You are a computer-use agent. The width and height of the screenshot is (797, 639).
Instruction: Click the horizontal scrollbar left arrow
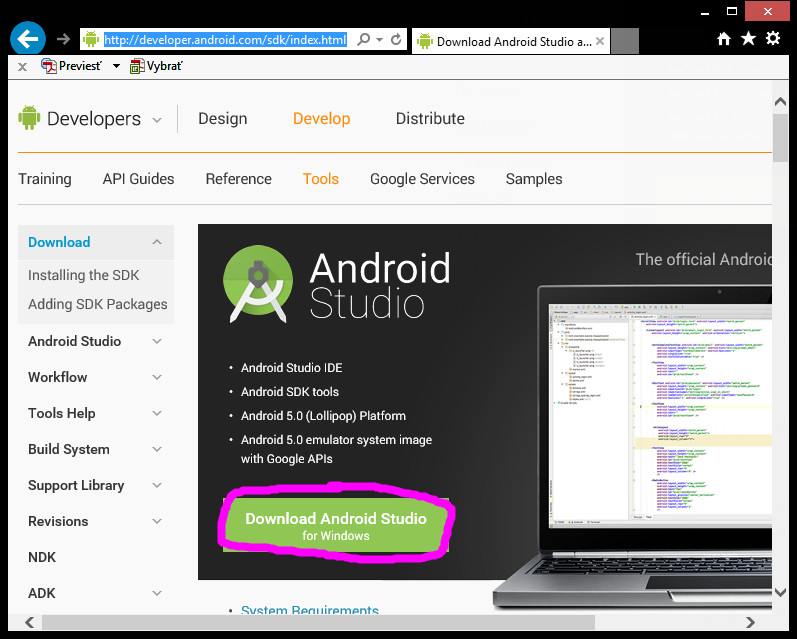(x=29, y=622)
